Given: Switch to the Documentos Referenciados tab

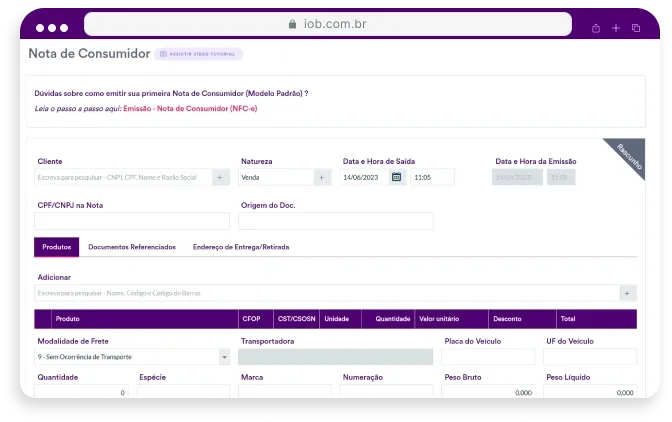Looking at the screenshot, I should click(132, 247).
